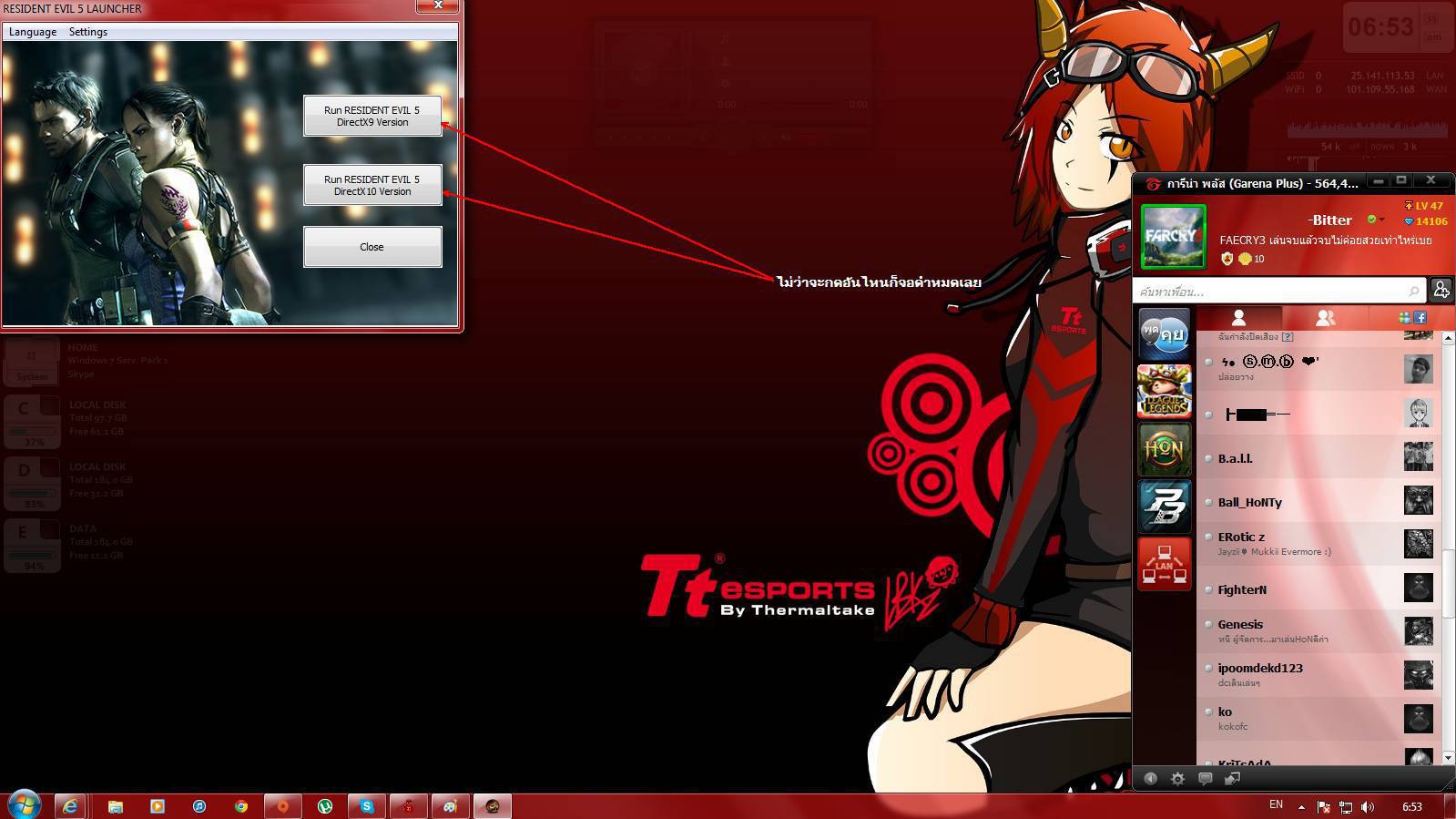Click the Facebook icon in Garena tab strip
1456x819 pixels.
click(1420, 318)
